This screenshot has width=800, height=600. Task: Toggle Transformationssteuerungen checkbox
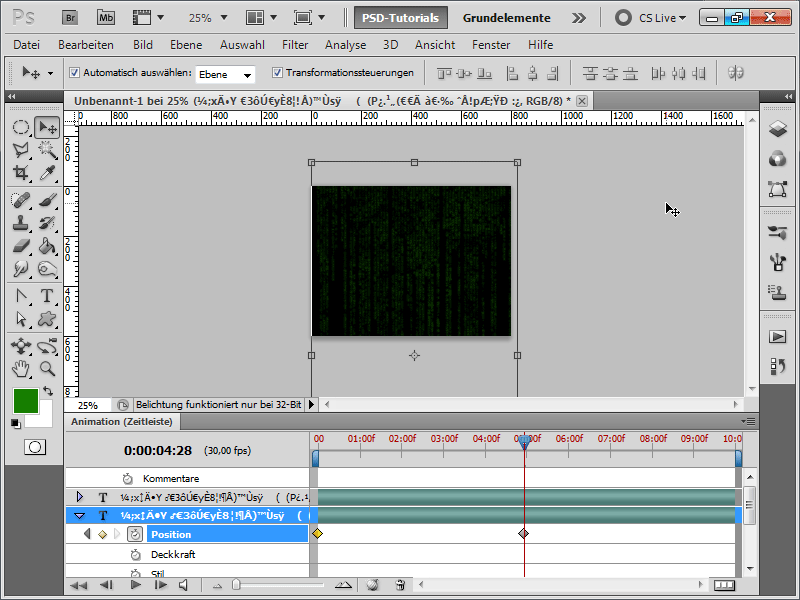(277, 72)
